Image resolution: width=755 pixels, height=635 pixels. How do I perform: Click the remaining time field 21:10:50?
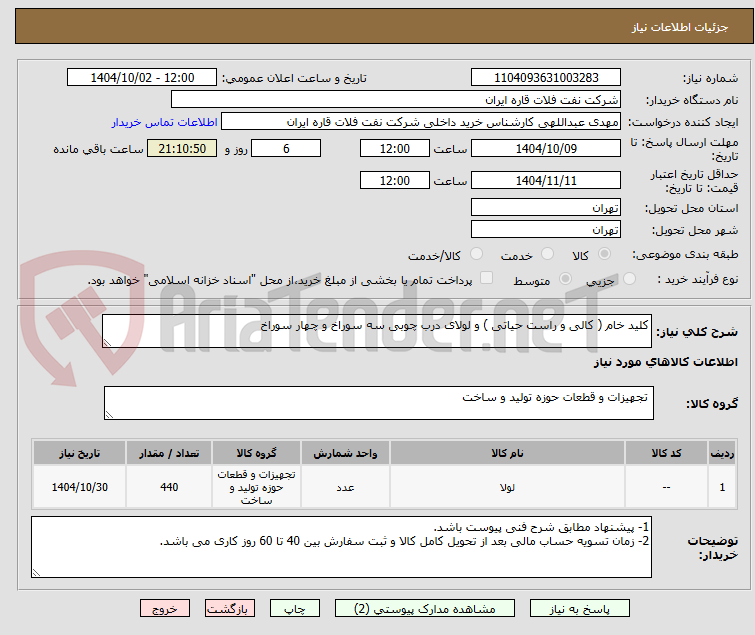[182, 148]
